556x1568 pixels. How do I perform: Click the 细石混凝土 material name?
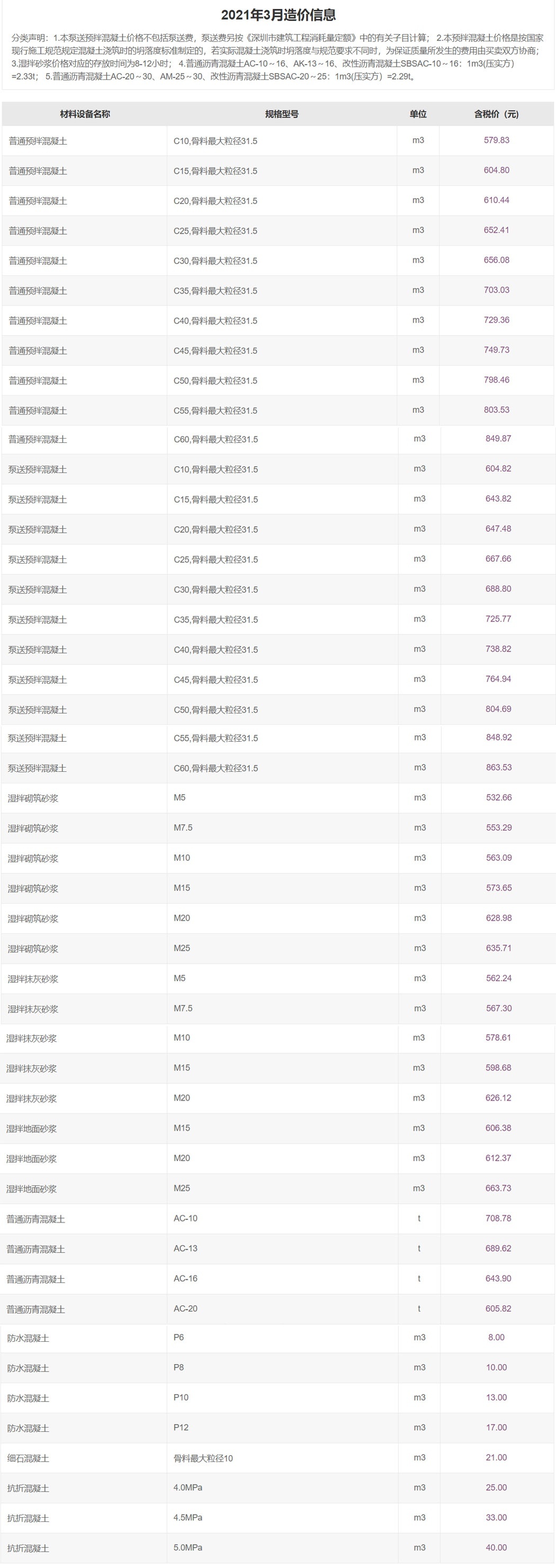(28, 1458)
